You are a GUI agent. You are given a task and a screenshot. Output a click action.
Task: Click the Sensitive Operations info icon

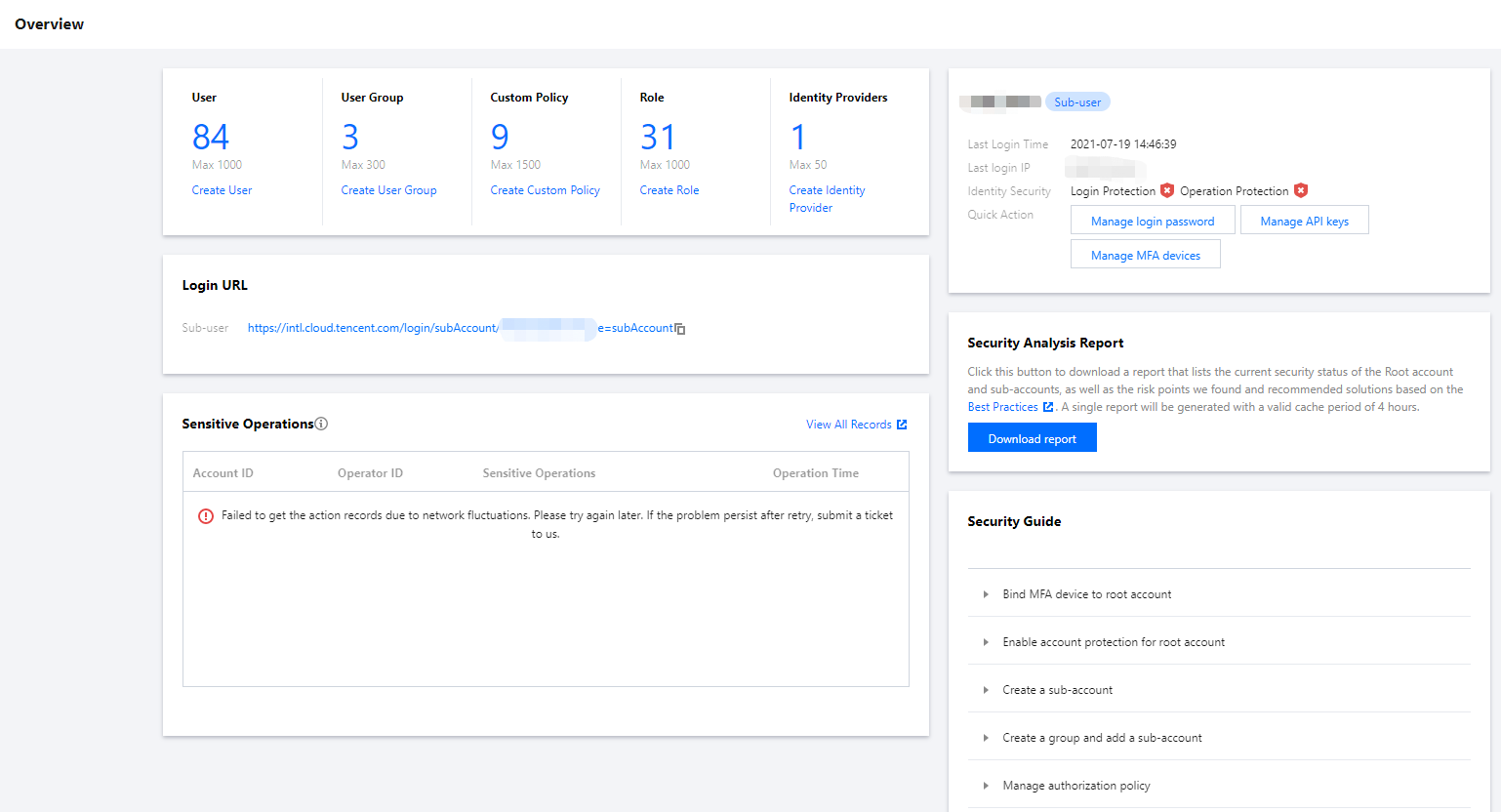321,424
